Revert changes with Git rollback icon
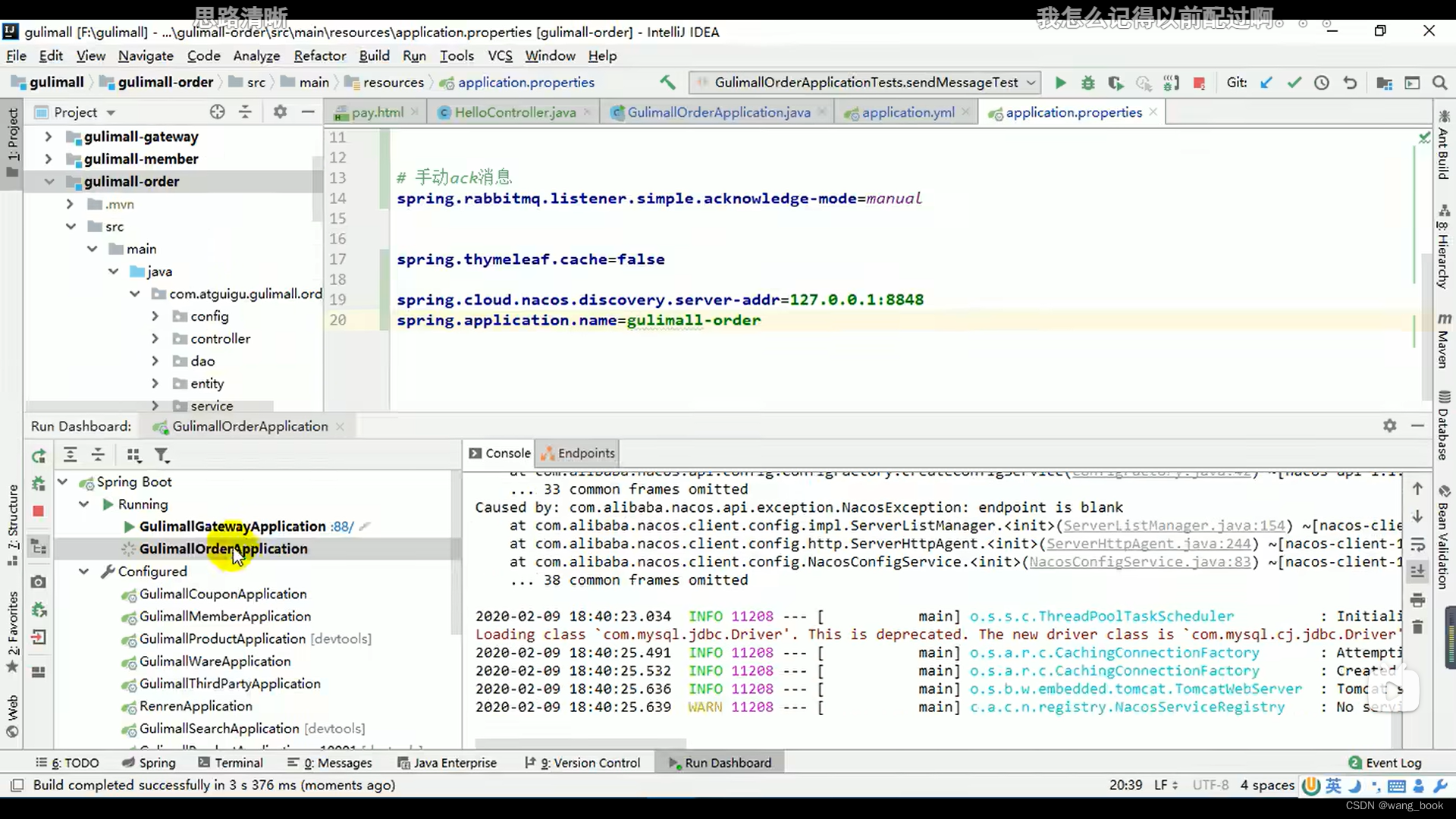1456x819 pixels. coord(1350,83)
